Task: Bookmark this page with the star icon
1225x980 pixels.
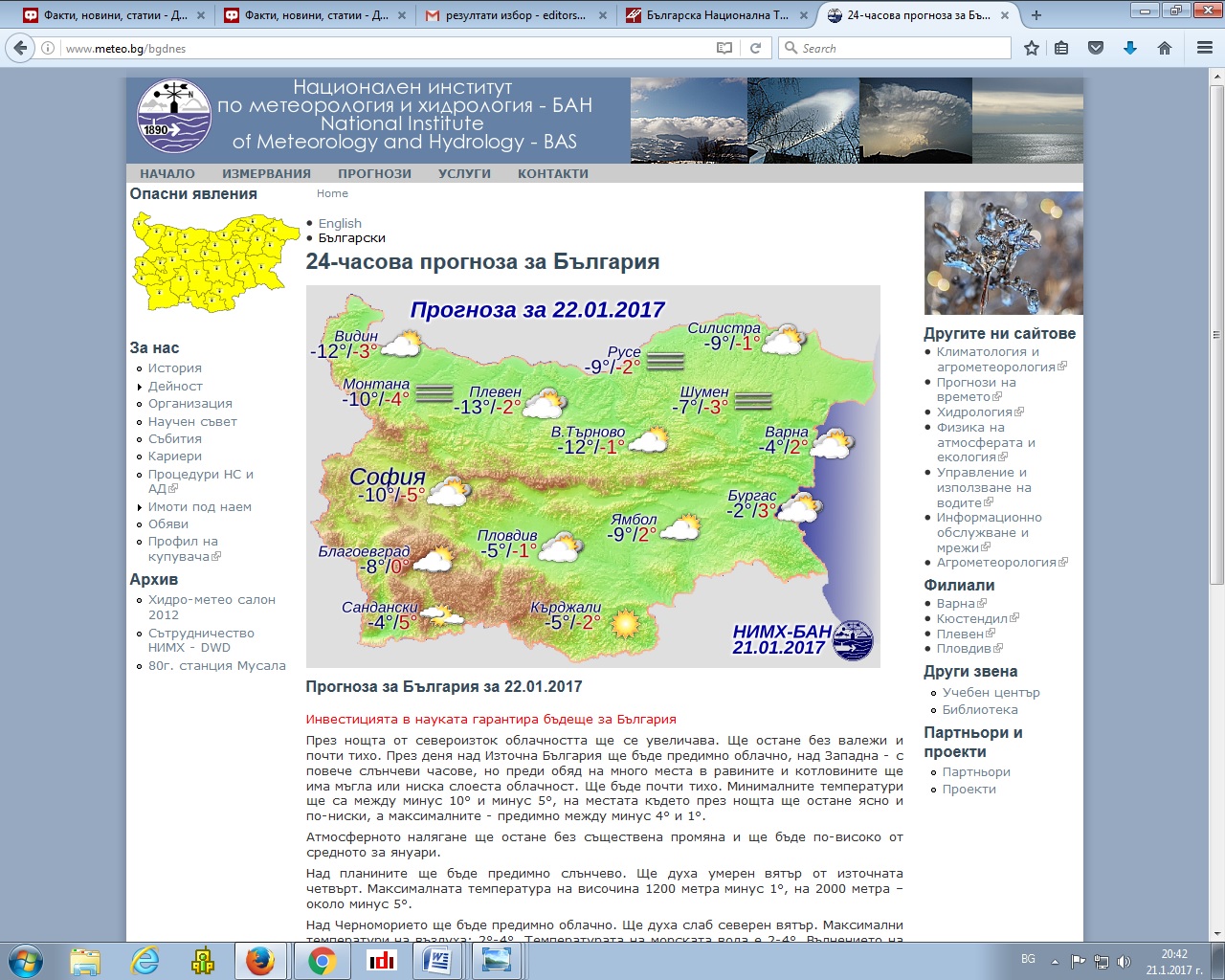Action: click(x=1031, y=48)
